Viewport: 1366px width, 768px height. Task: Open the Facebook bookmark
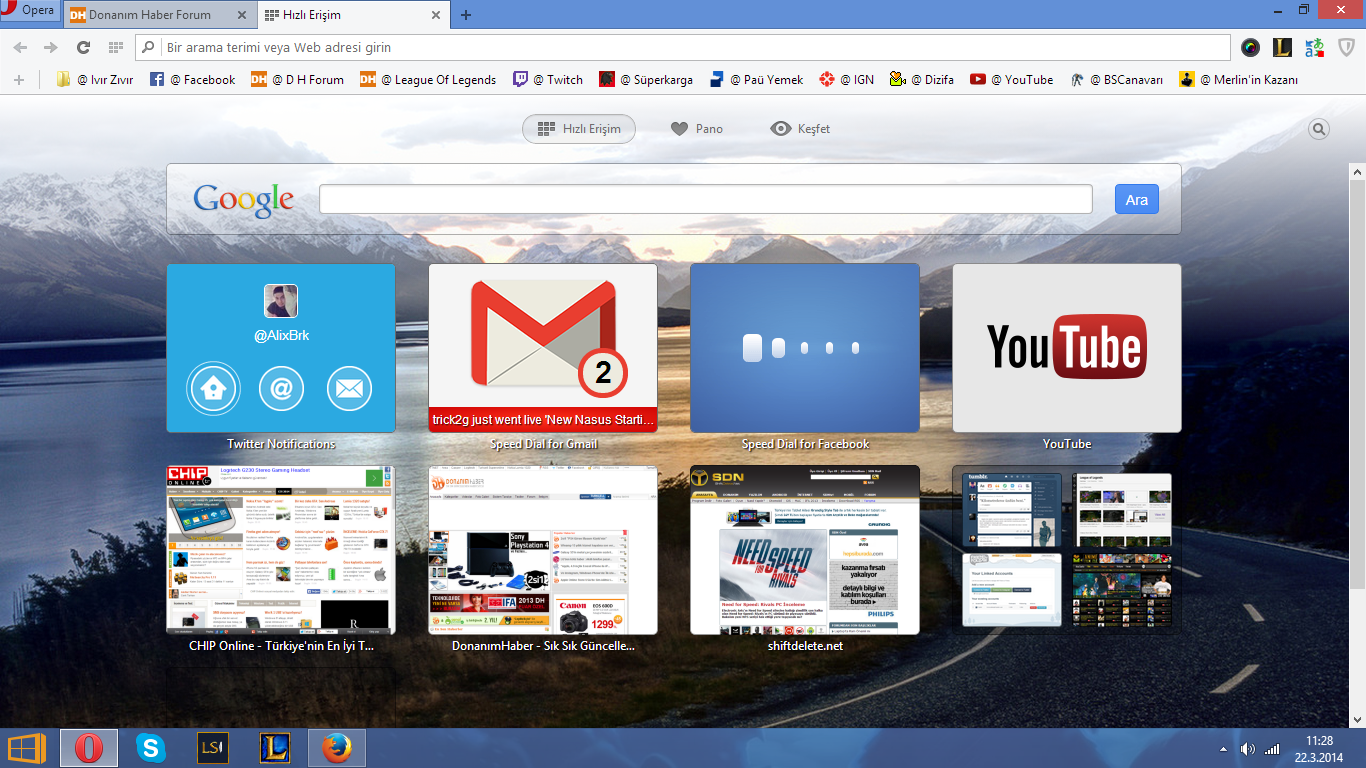(192, 79)
